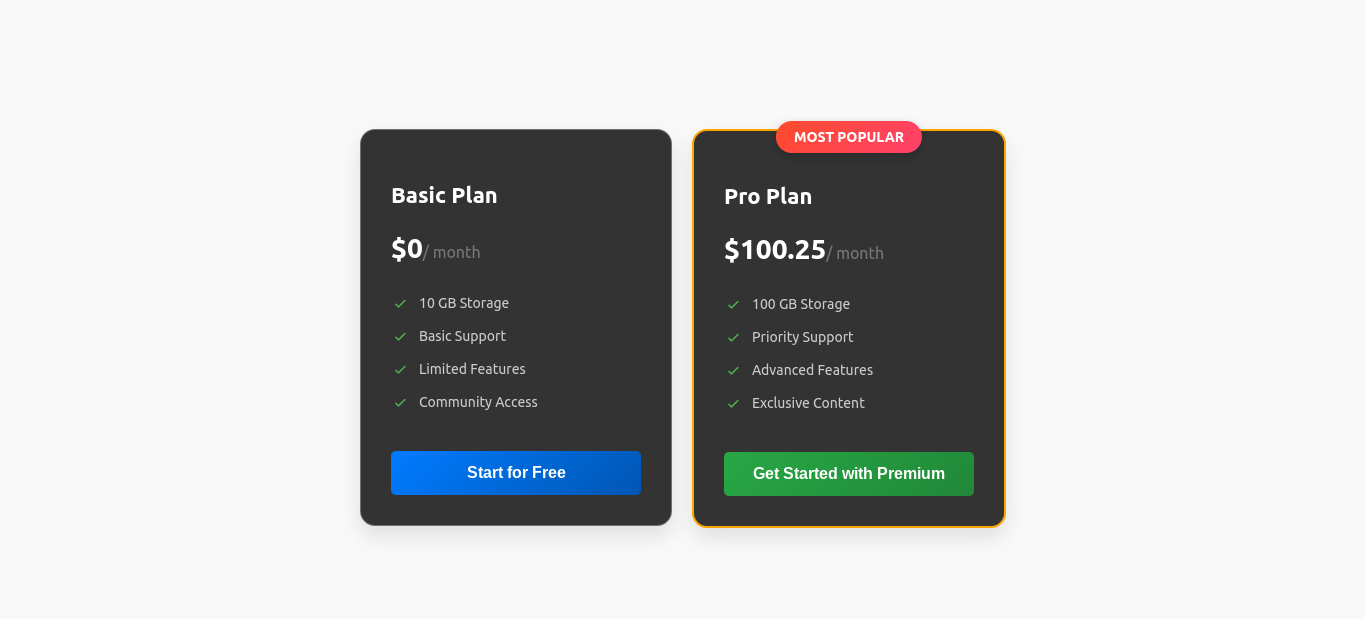The width and height of the screenshot is (1366, 619).
Task: Click the checkmark beside 10 GB Storage
Action: (400, 303)
